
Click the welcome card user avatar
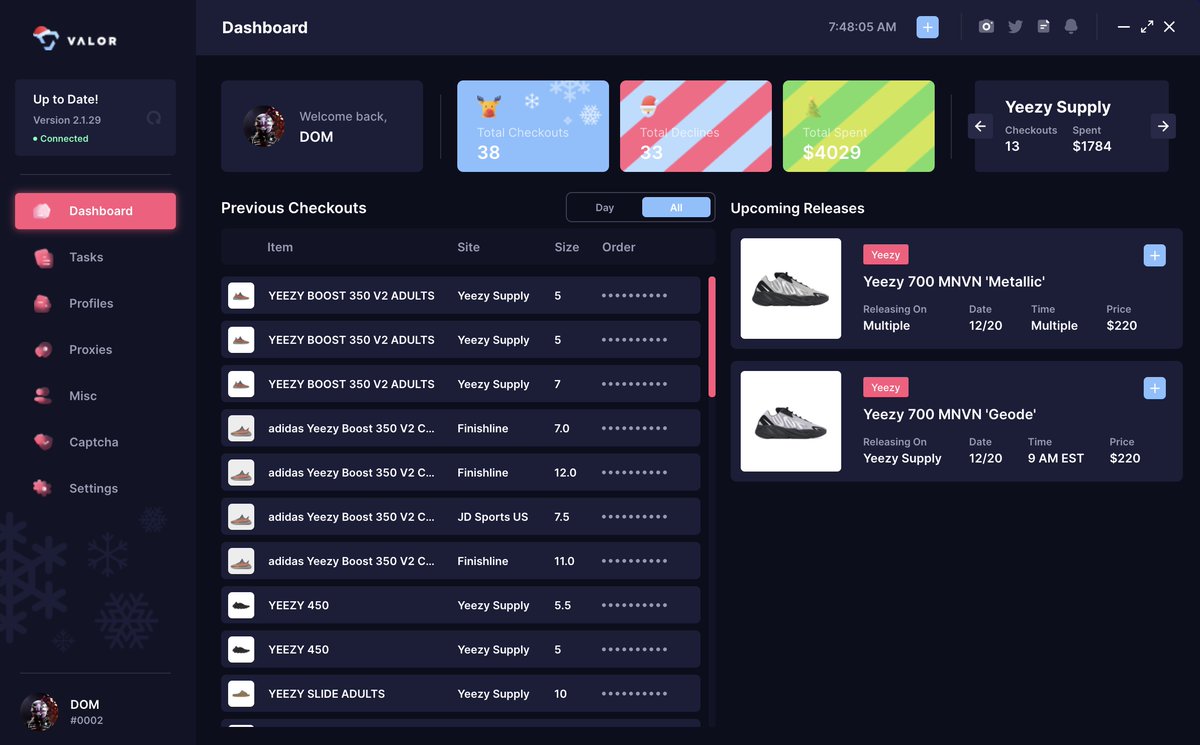[264, 126]
